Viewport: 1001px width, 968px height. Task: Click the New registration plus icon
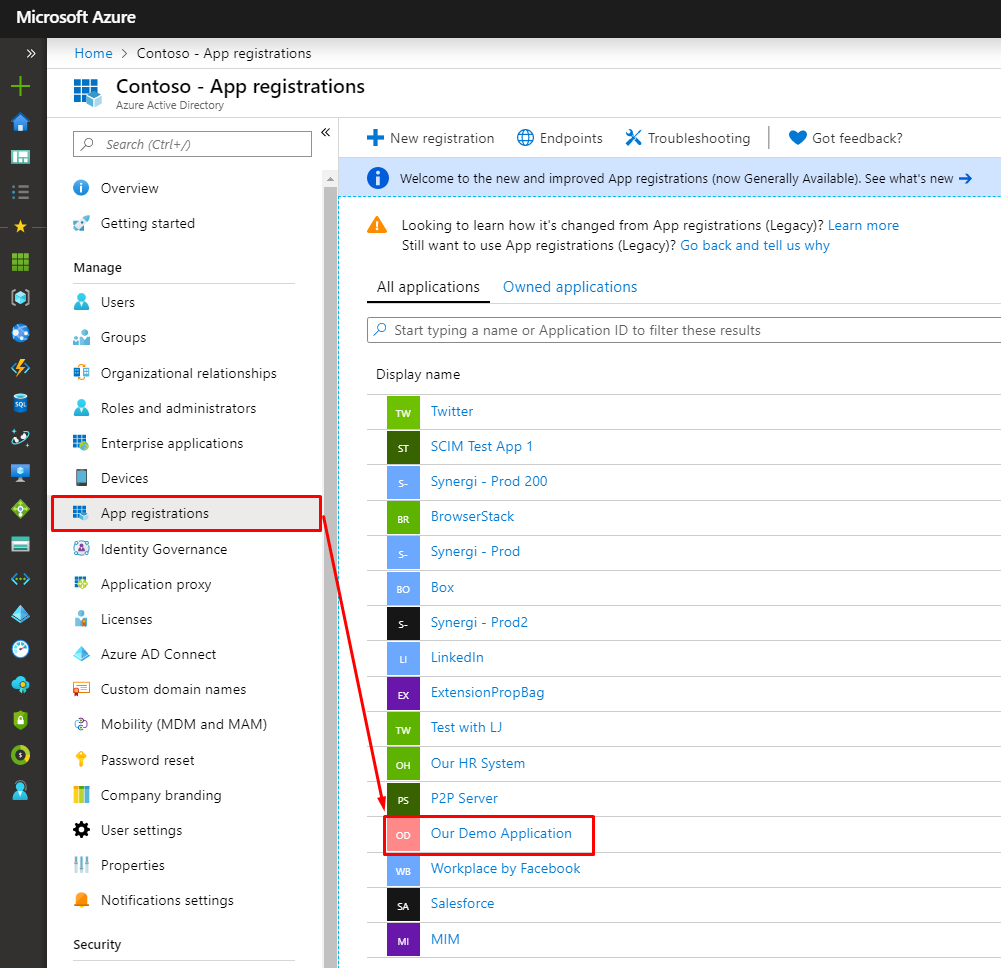tap(375, 138)
